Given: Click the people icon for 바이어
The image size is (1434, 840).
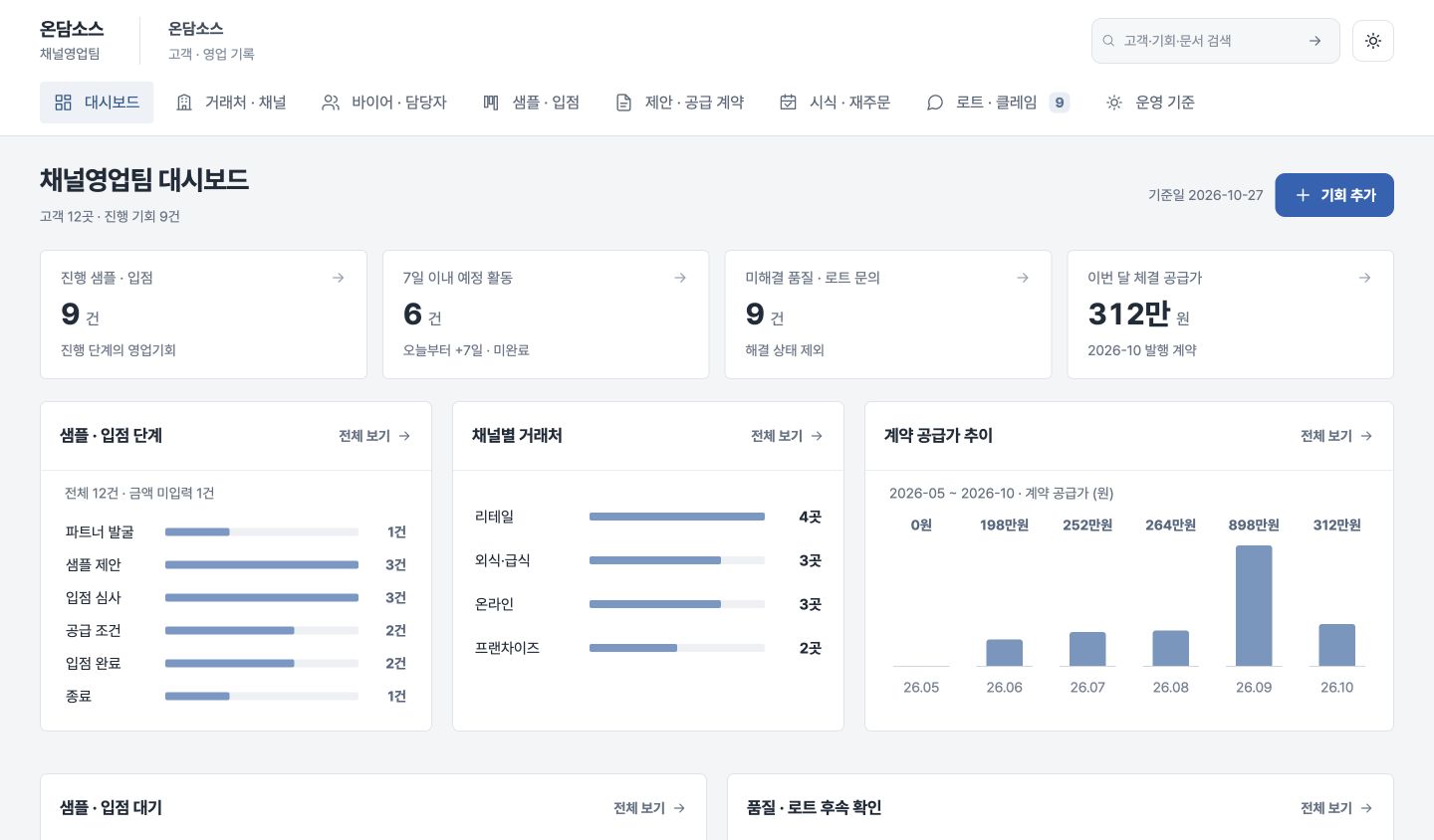Looking at the screenshot, I should [x=331, y=103].
